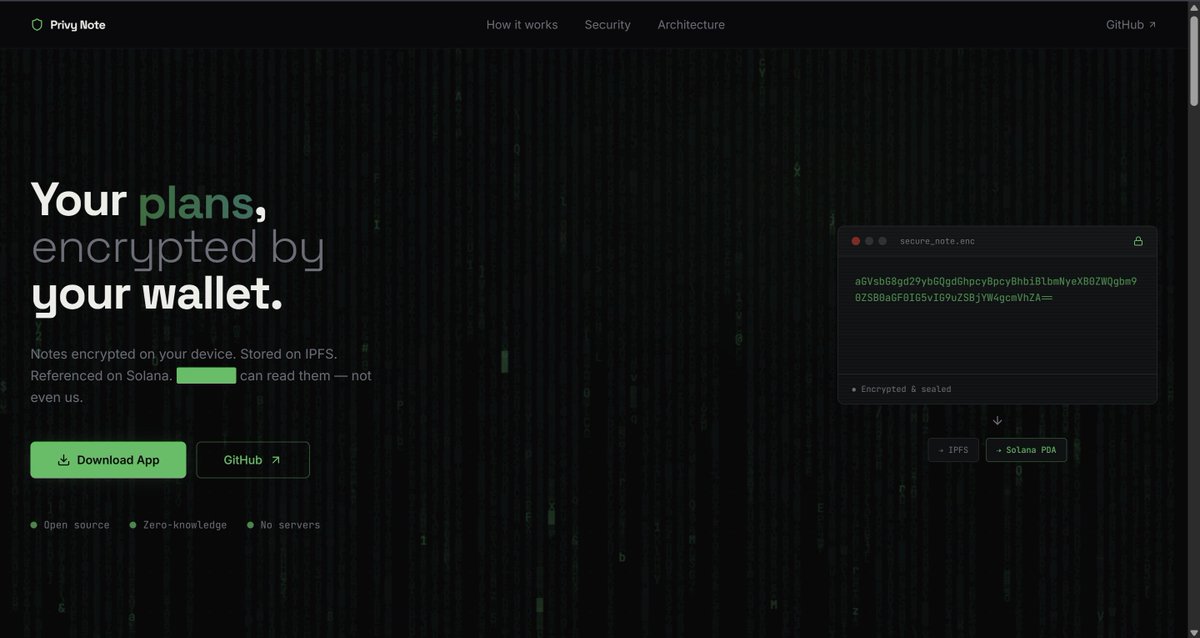Open the Architecture nav item
1200x638 pixels.
click(691, 25)
